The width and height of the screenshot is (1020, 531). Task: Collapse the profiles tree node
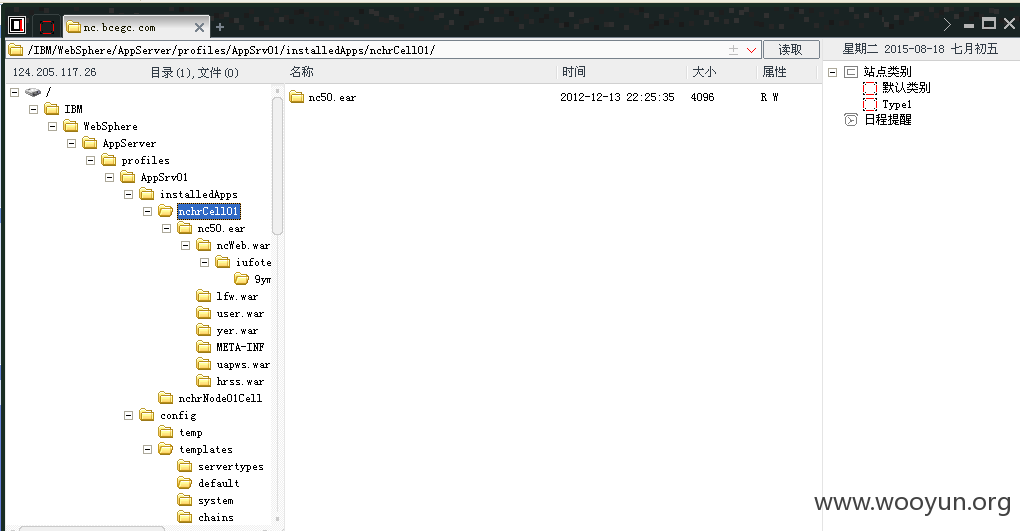(90, 160)
